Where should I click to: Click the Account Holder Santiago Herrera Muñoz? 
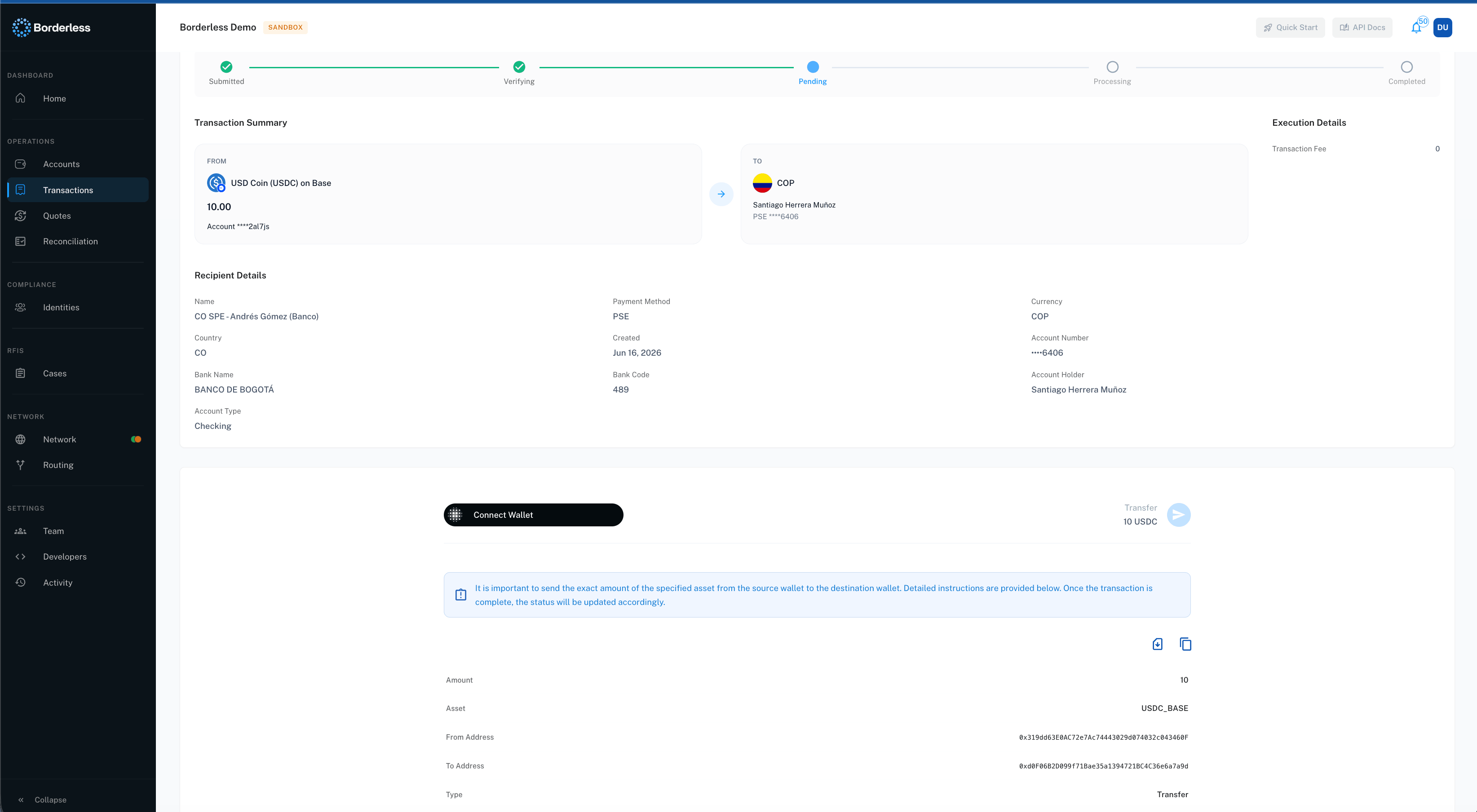[1079, 389]
